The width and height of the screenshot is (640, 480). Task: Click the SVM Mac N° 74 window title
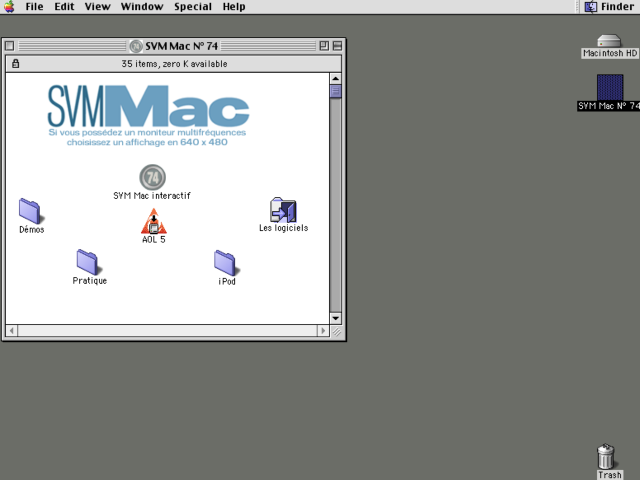[x=182, y=46]
